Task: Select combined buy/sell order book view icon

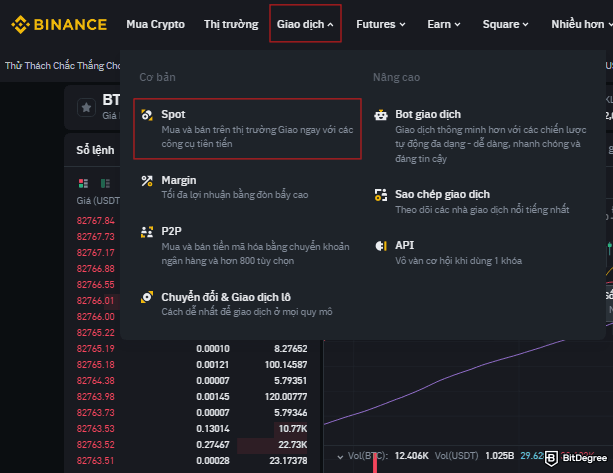Action: click(83, 183)
